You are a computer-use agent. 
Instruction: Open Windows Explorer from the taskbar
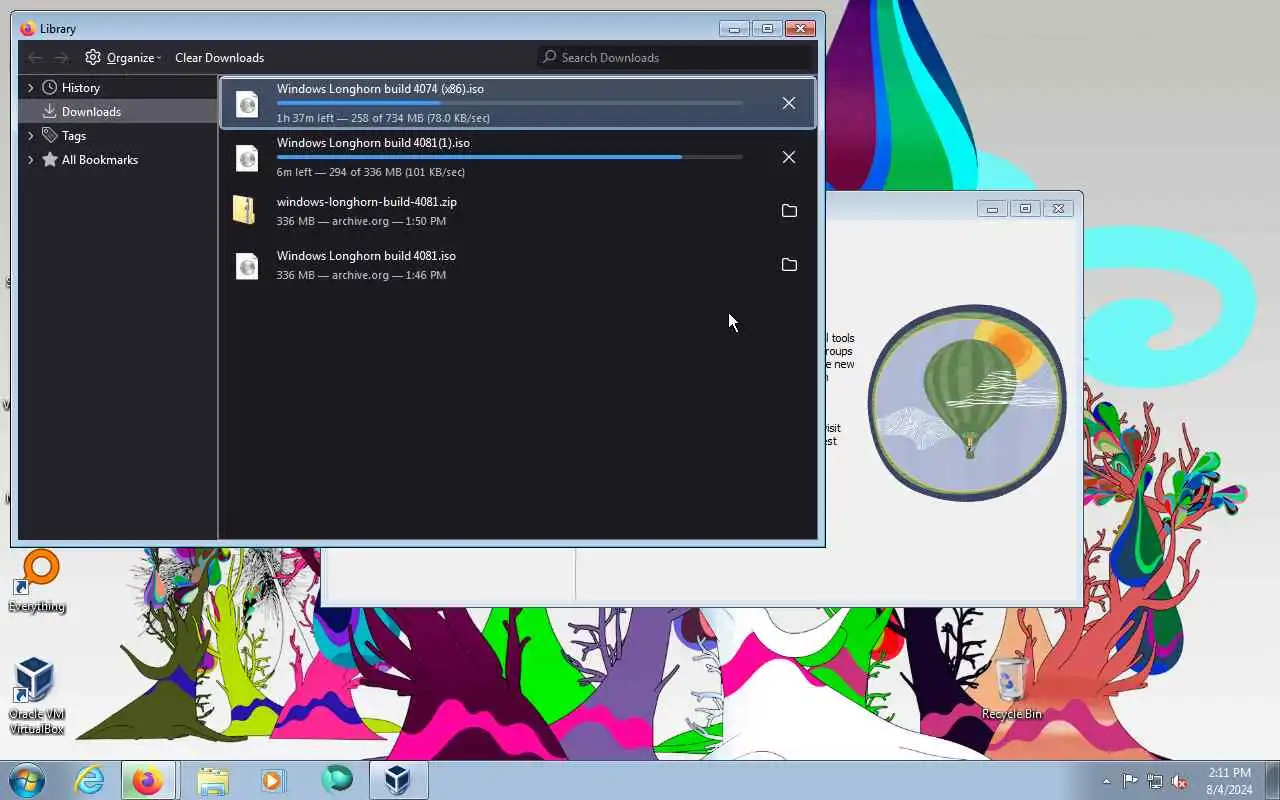[x=212, y=780]
